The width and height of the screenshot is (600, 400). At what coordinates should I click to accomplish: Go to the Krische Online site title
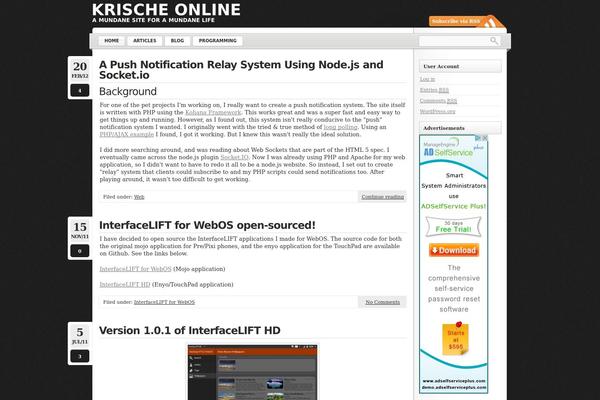[x=166, y=10]
